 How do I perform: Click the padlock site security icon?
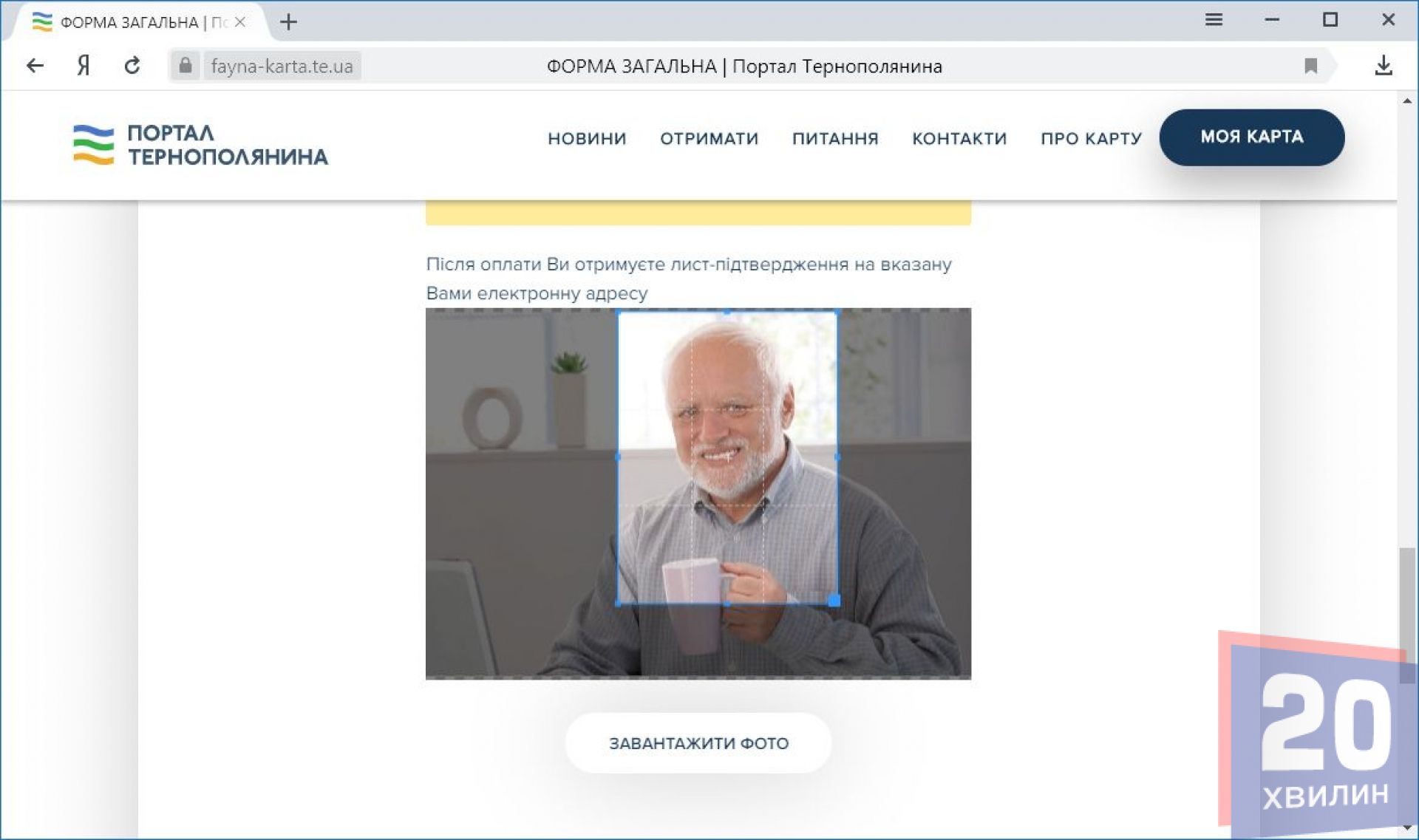186,66
